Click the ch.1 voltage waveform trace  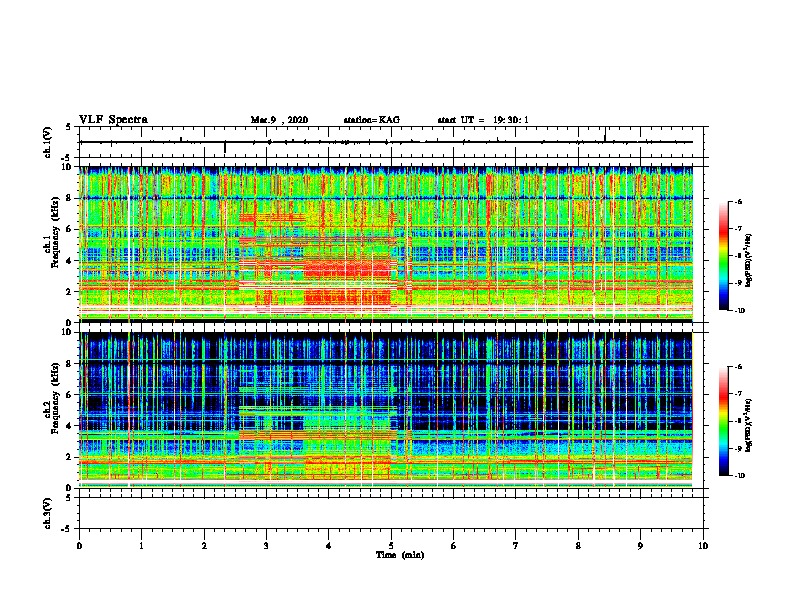[386, 142]
